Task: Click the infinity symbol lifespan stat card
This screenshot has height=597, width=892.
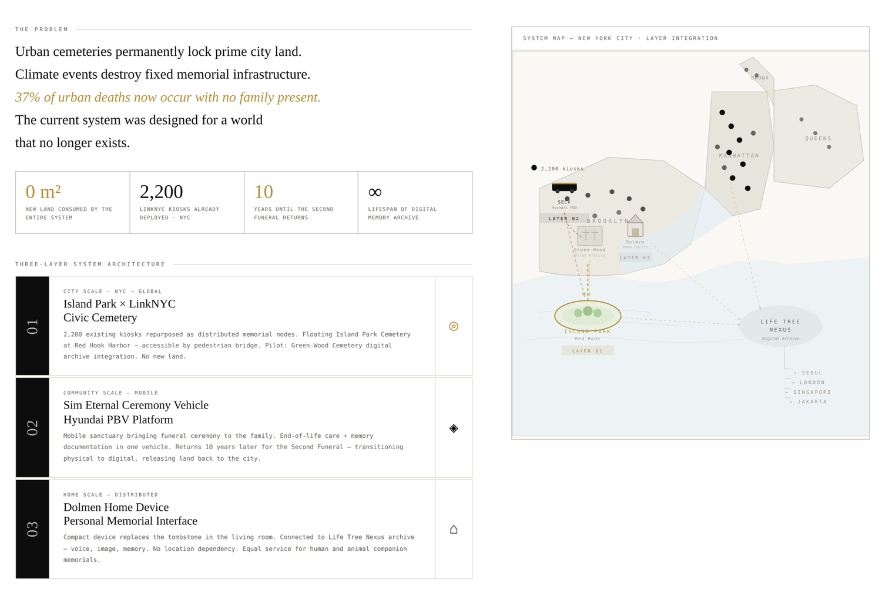Action: (414, 202)
